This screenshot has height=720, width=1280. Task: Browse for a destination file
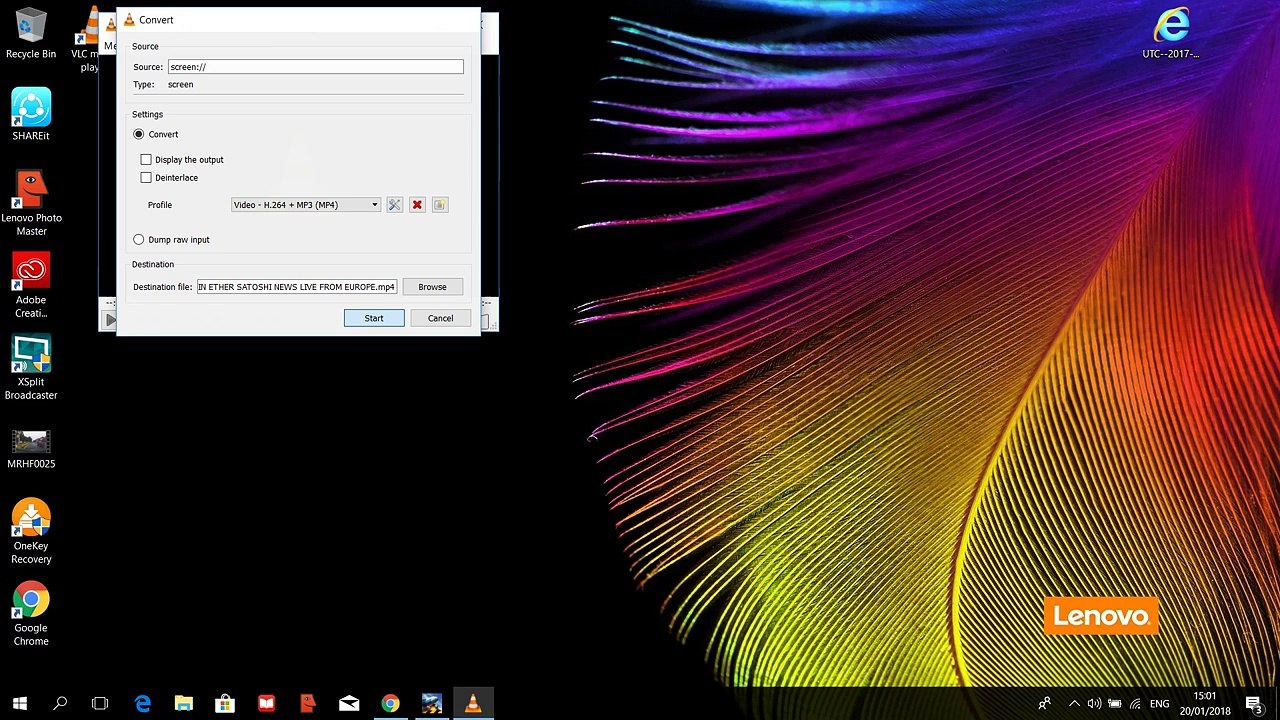pyautogui.click(x=432, y=287)
